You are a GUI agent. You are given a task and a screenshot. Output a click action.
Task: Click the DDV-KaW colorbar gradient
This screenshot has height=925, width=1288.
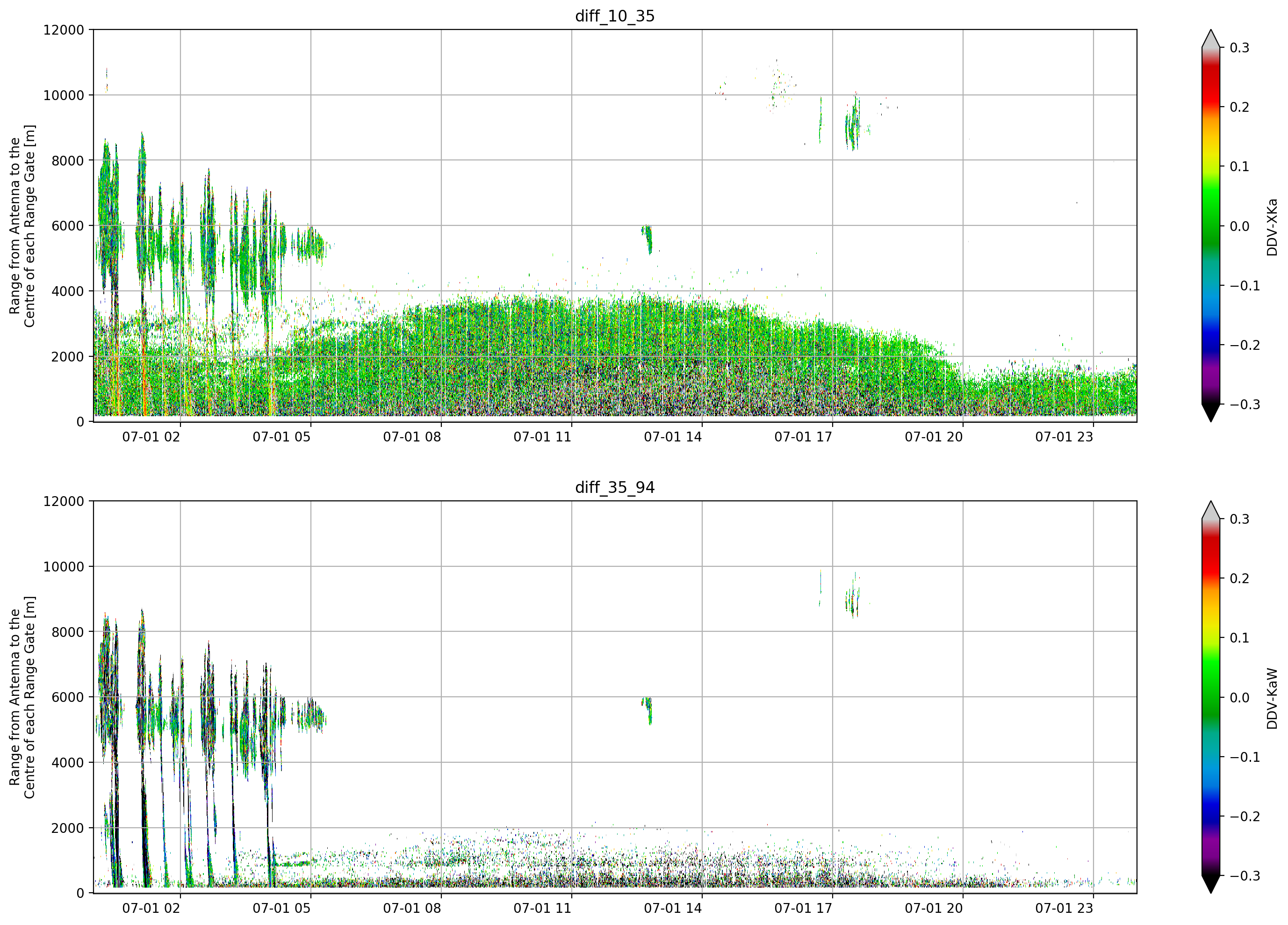pos(1211,697)
